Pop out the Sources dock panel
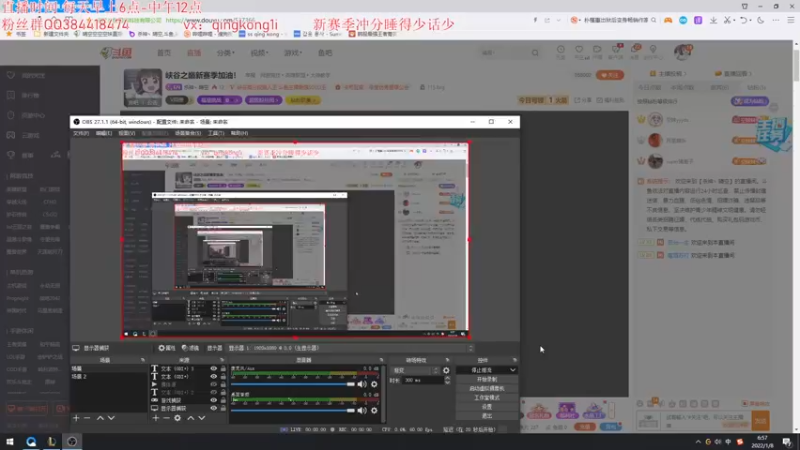This screenshot has height=450, width=800. click(222, 360)
